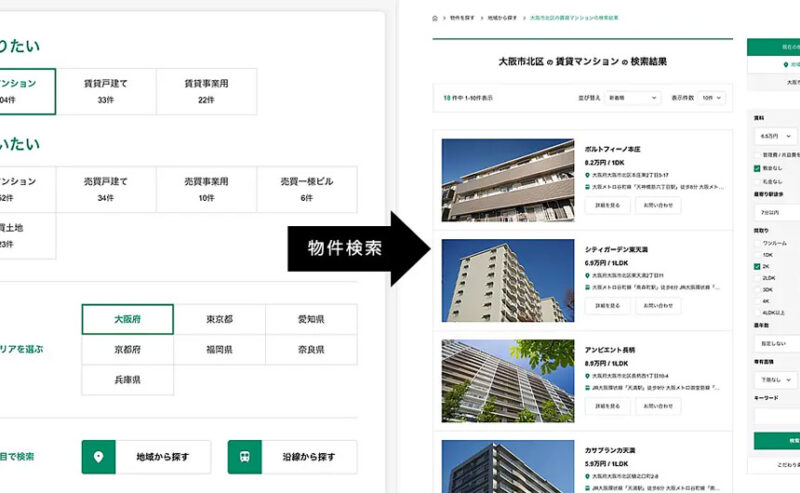Click address pin icon under アンビエント長柄
Screen dimensions: 800x493
pos(588,375)
